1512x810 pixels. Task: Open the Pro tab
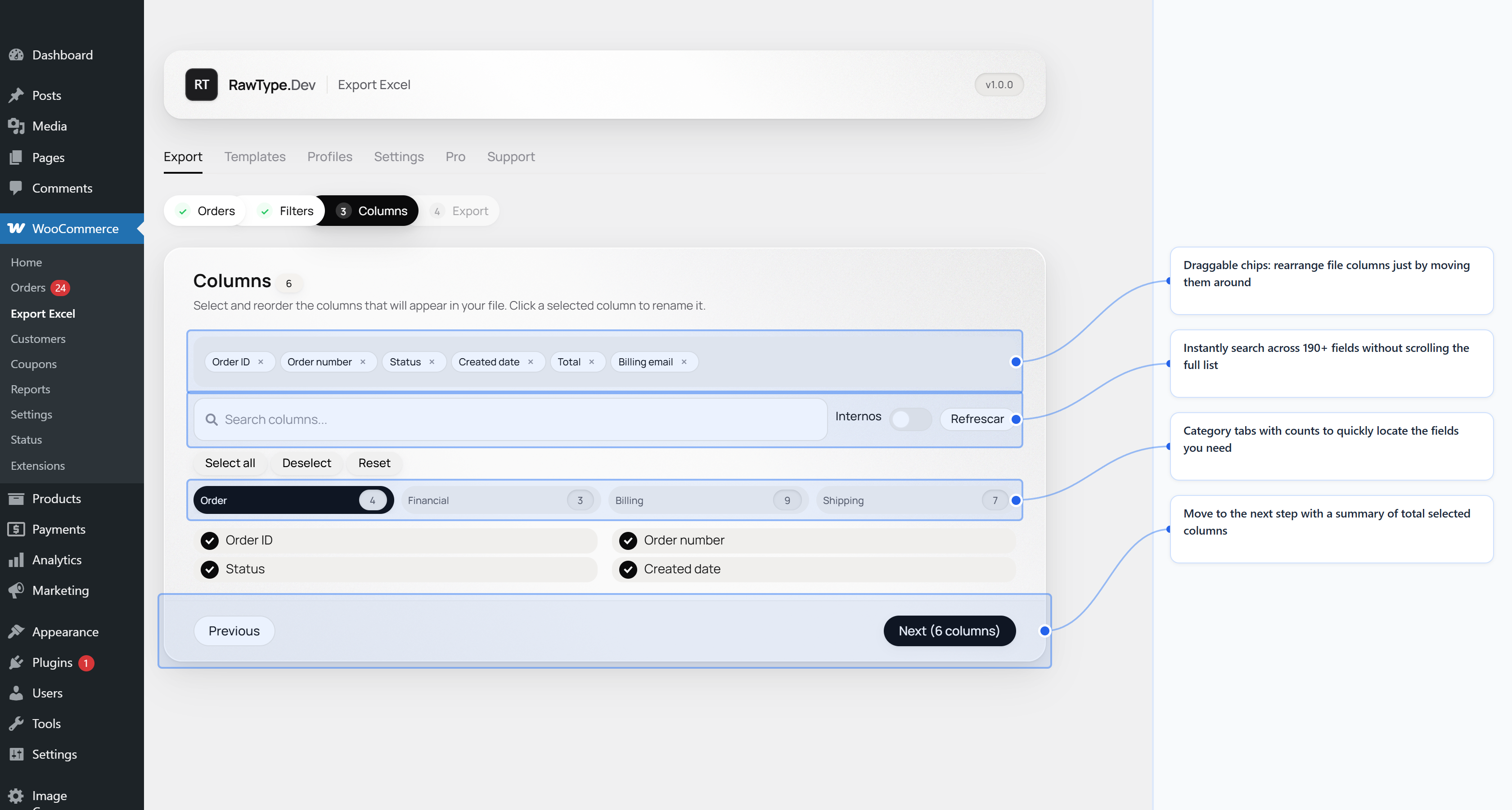point(455,157)
